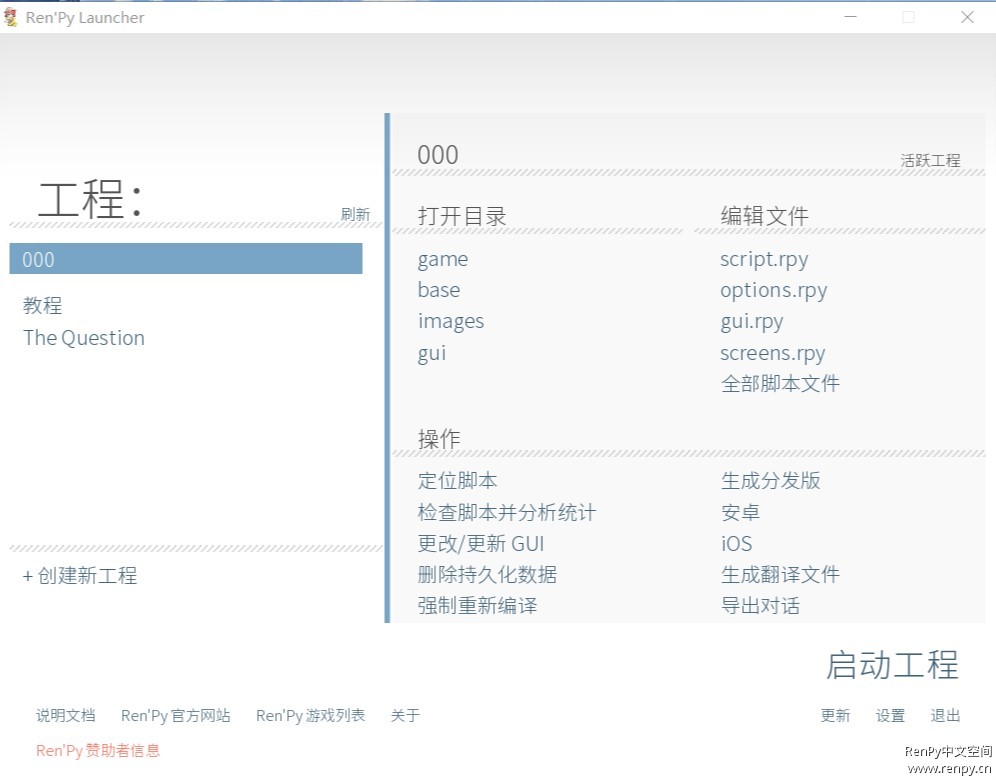
Task: Click 刷新 to refresh projects
Action: [355, 214]
